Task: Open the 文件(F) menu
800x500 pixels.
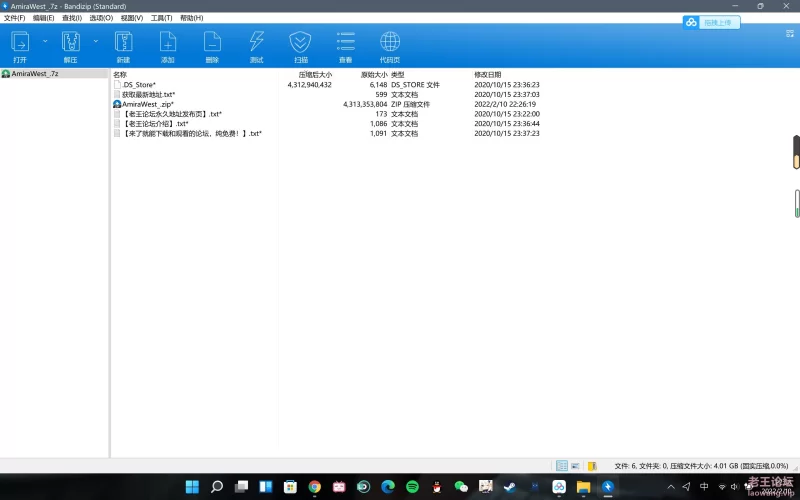Action: [x=14, y=18]
